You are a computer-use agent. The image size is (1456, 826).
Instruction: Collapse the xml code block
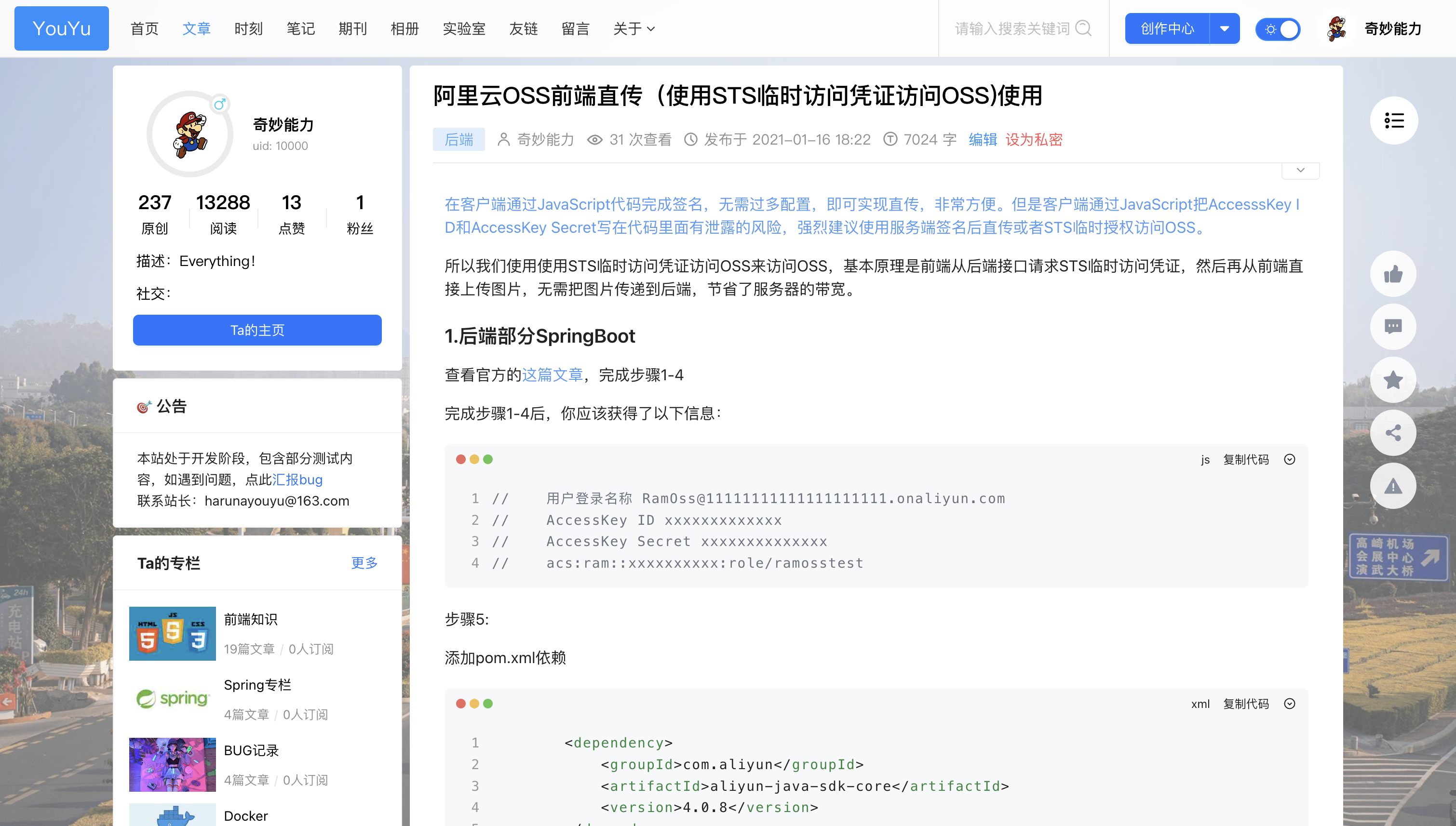coord(1289,703)
